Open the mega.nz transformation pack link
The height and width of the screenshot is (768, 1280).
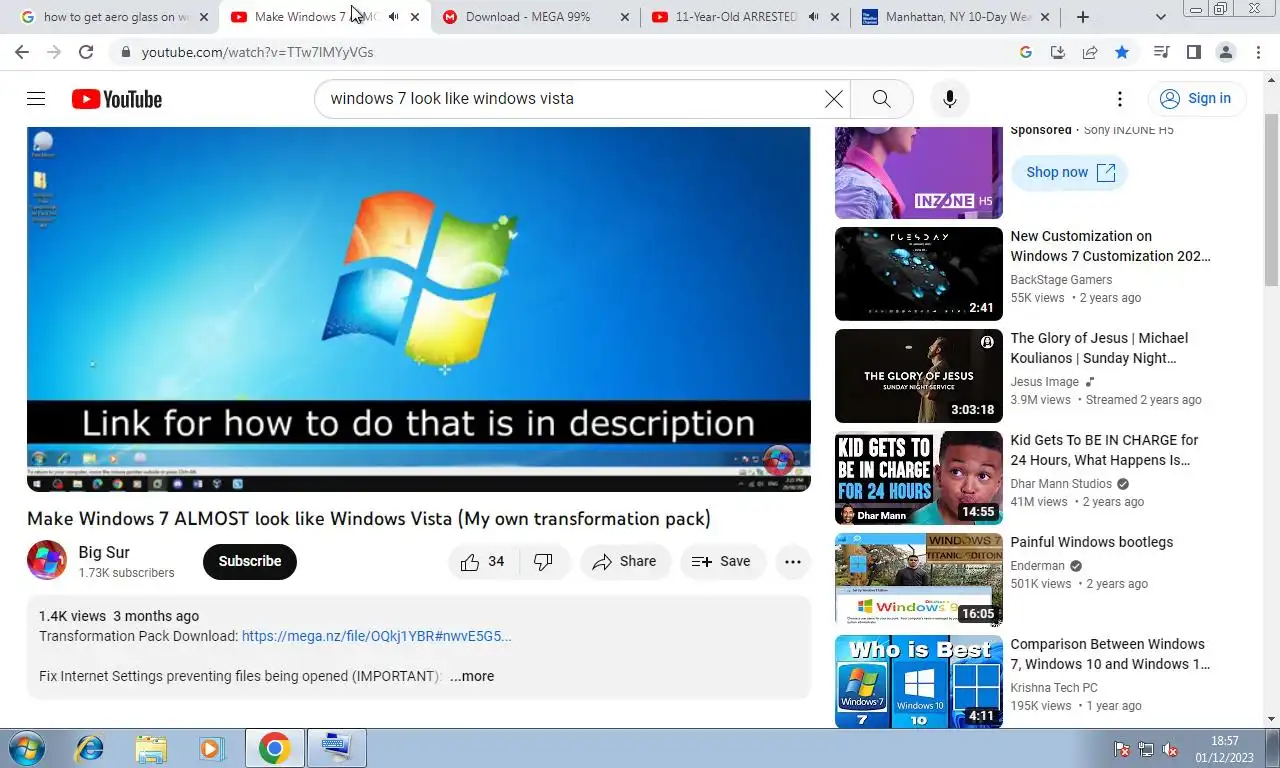point(376,636)
